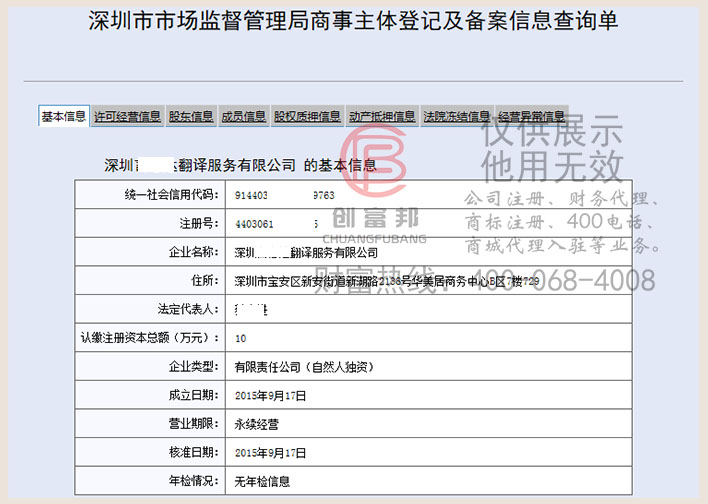
Task: Click the value 无年检信息
Action: click(262, 481)
